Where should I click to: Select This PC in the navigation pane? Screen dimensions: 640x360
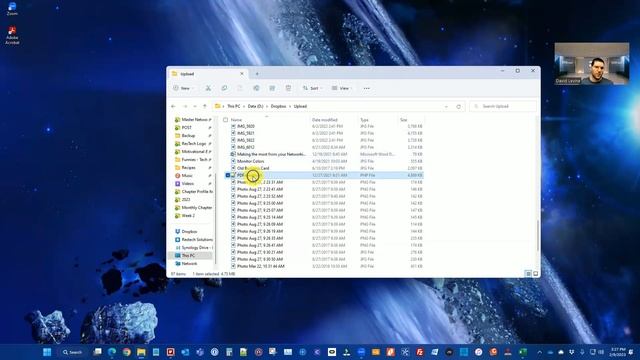coord(191,256)
